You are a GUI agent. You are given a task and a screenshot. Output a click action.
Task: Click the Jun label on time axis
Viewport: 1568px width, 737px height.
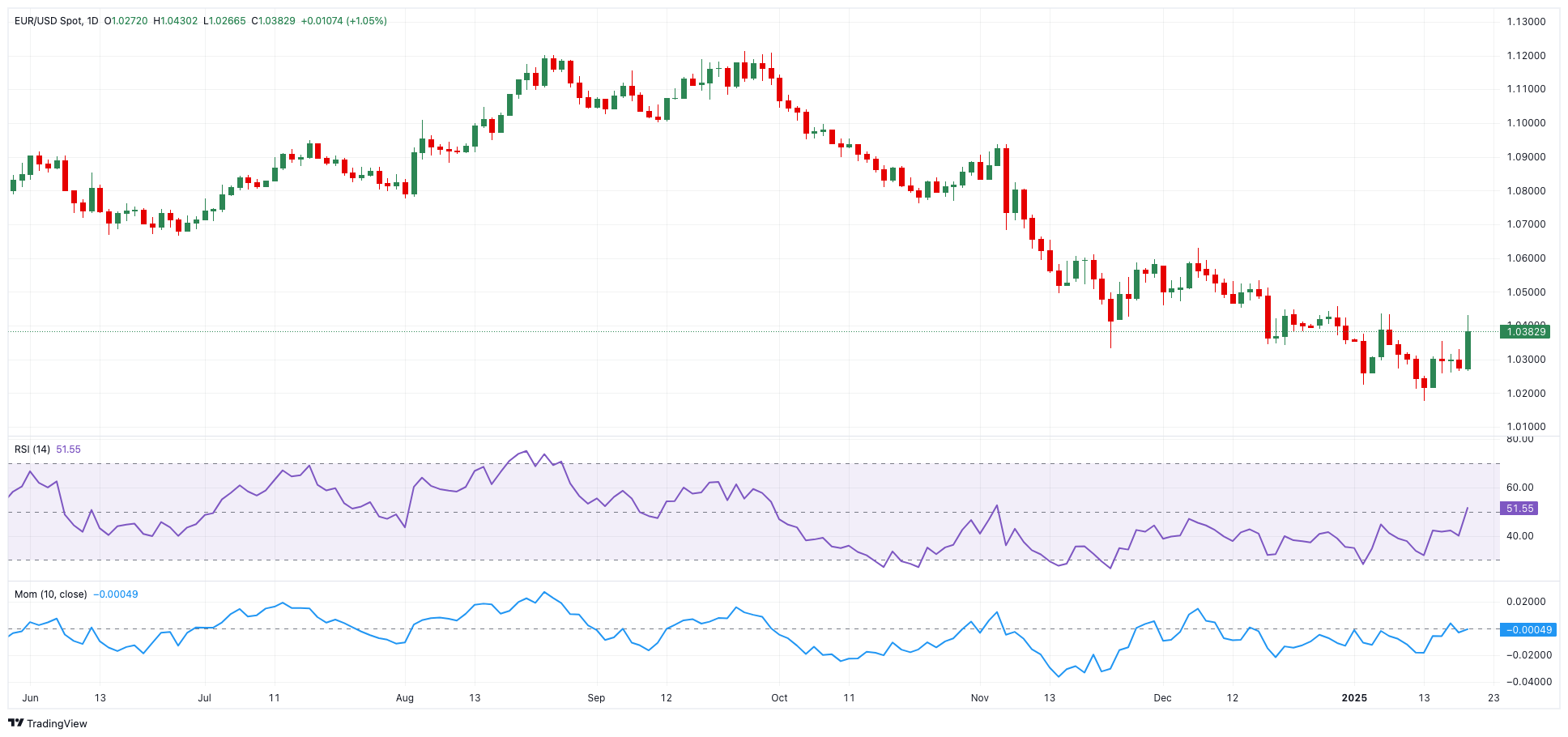click(x=31, y=697)
